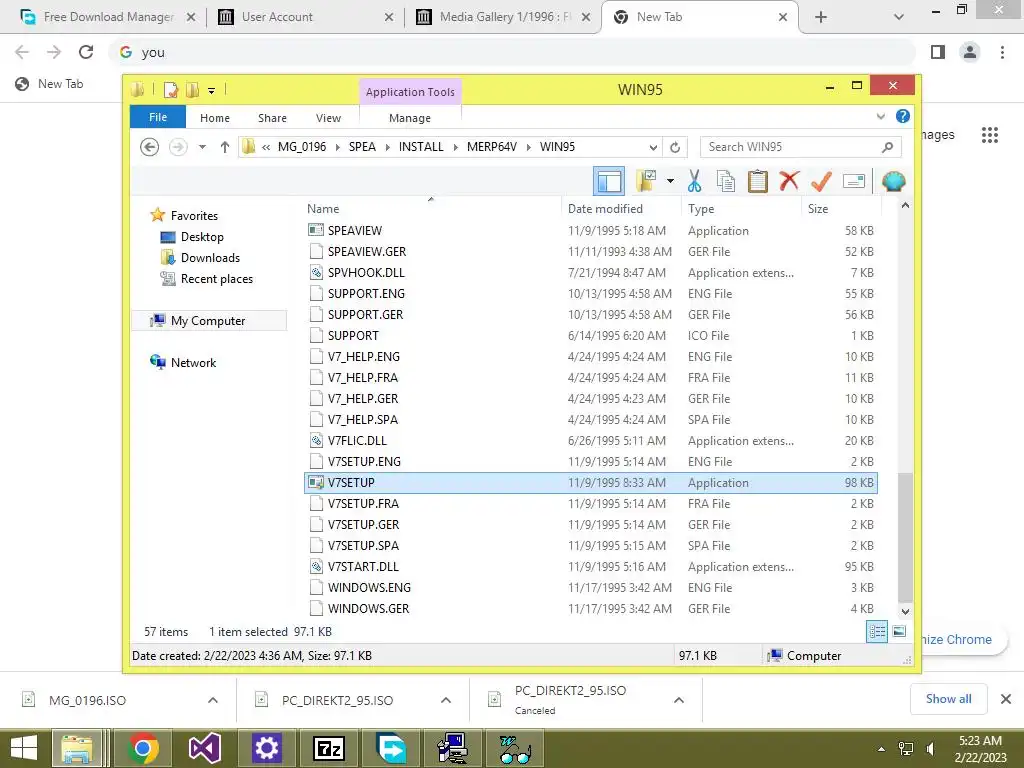
Task: Open dropdown arrow beside folder options icon
Action: click(670, 181)
